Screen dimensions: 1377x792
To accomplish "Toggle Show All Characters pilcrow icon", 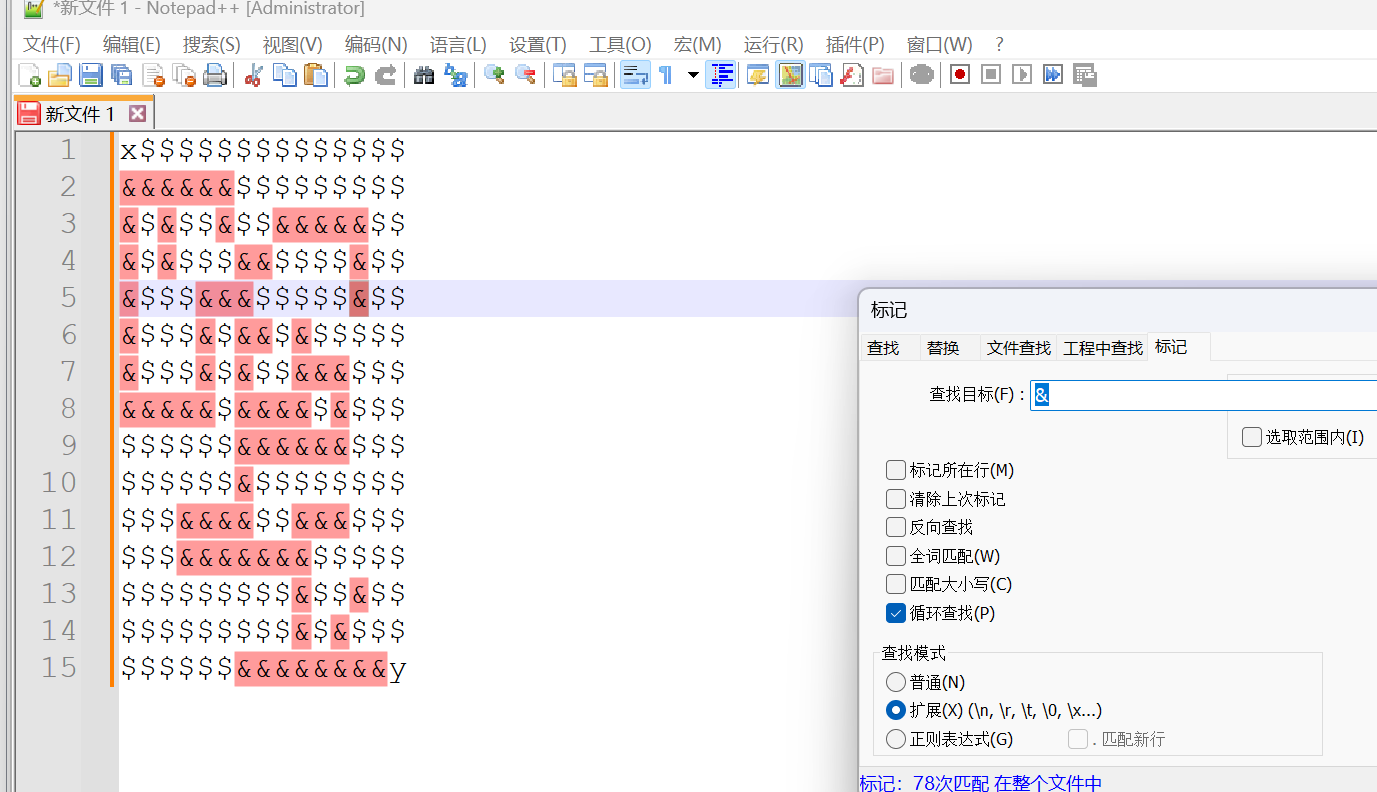I will (666, 75).
